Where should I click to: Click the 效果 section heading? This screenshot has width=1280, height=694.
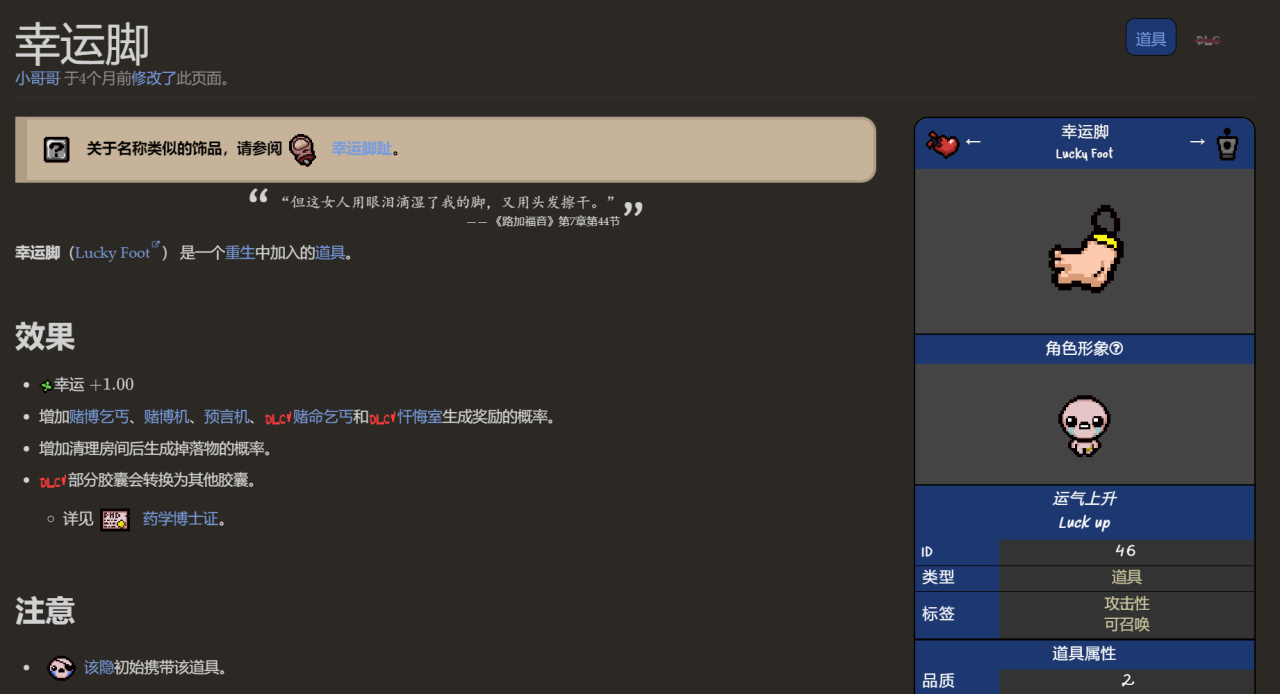pos(45,336)
